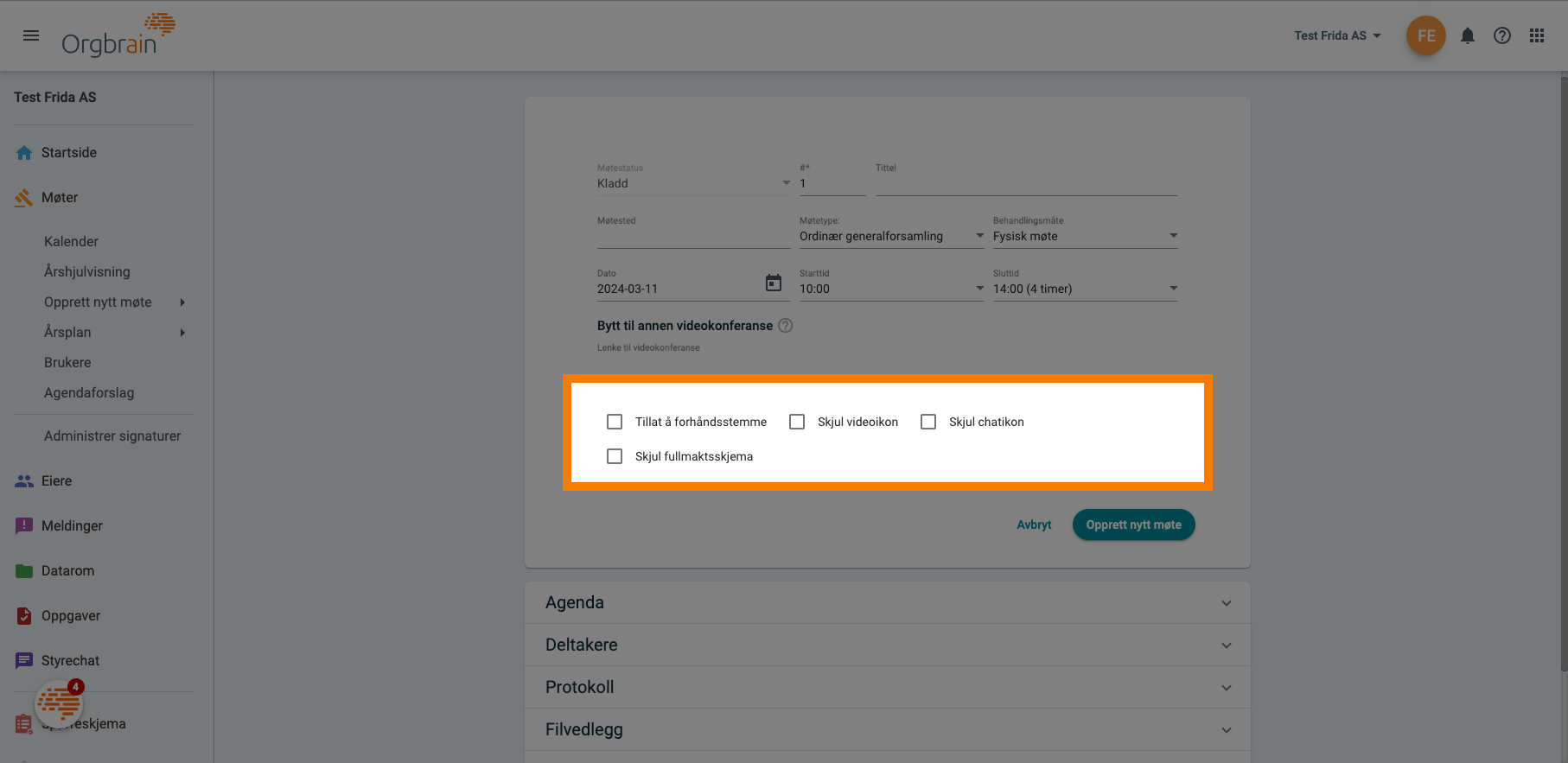Open Administrer signaturer in sidebar
Screen dimensions: 1568x763
tap(112, 436)
